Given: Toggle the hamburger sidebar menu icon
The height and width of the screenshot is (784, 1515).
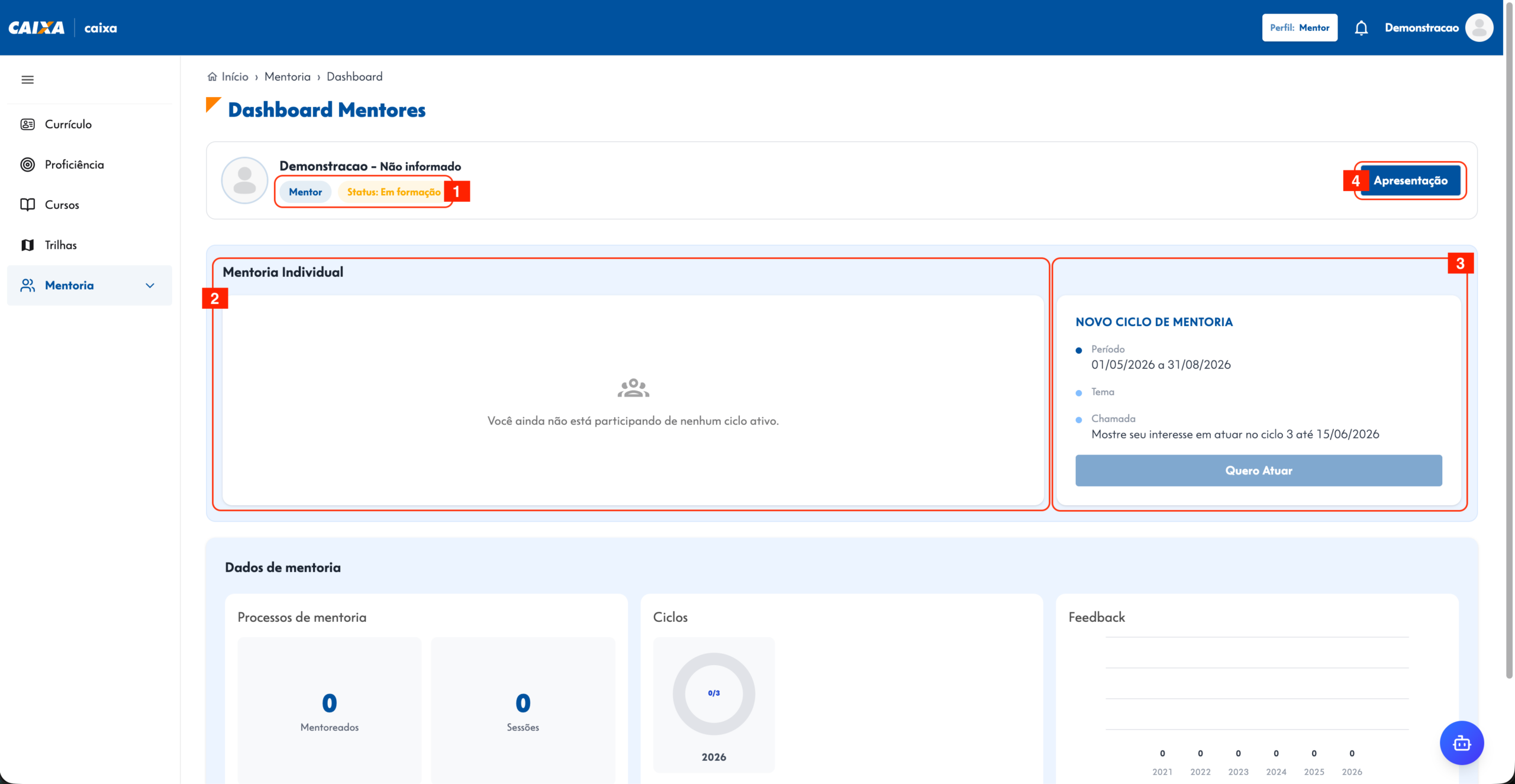Looking at the screenshot, I should 27,80.
